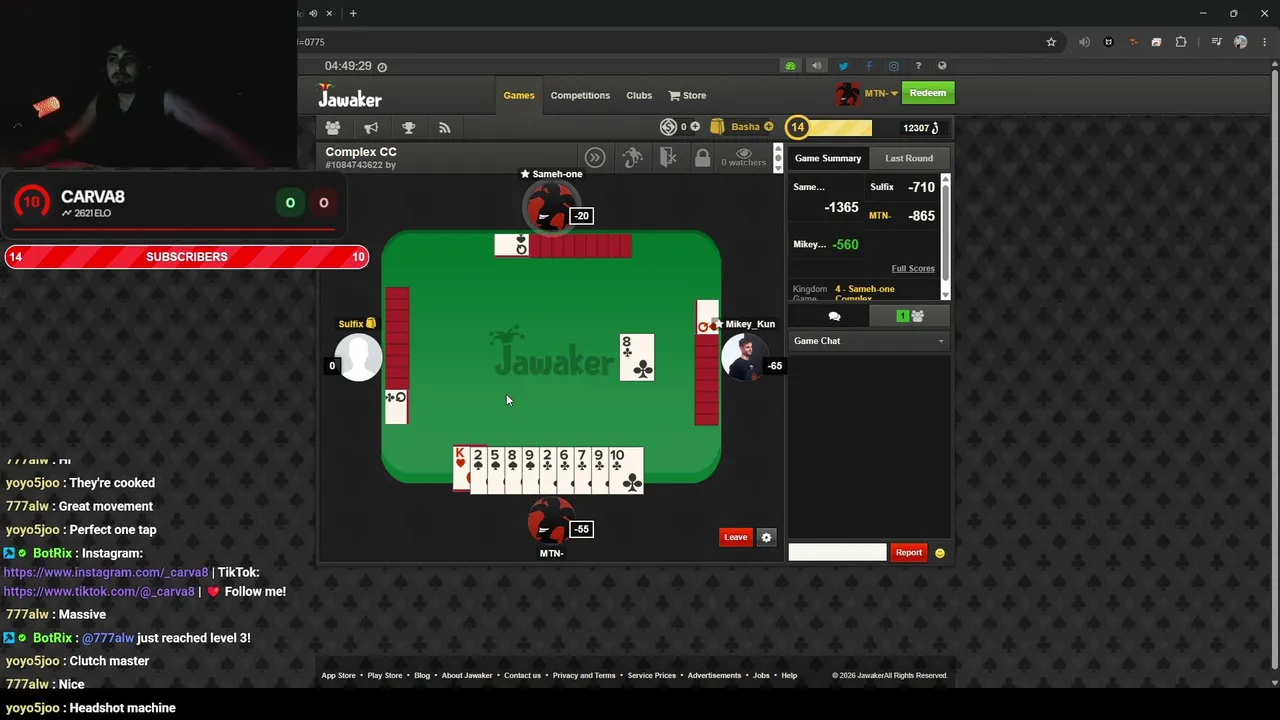Expand the Game Chat dropdown
Screen dimensions: 1280x720
pos(868,341)
